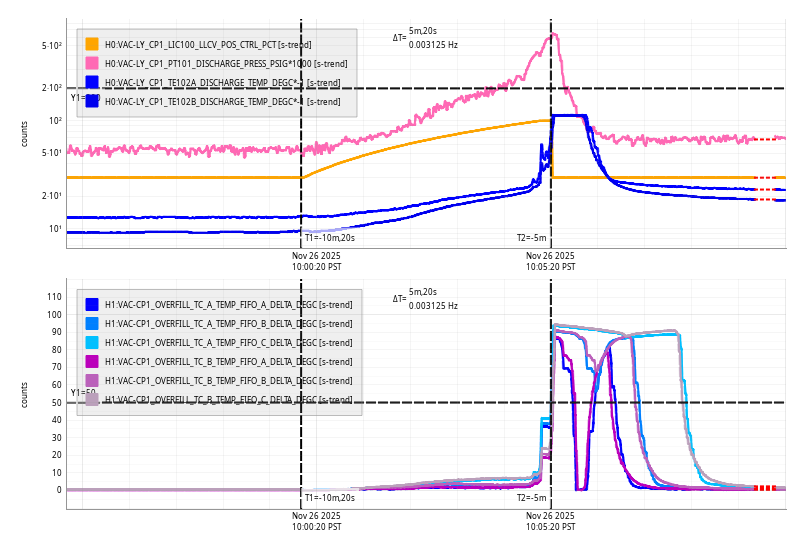Click the TC_B_TEMP_FIFO_C legend swatch
This screenshot has height=551, width=804.
click(92, 399)
